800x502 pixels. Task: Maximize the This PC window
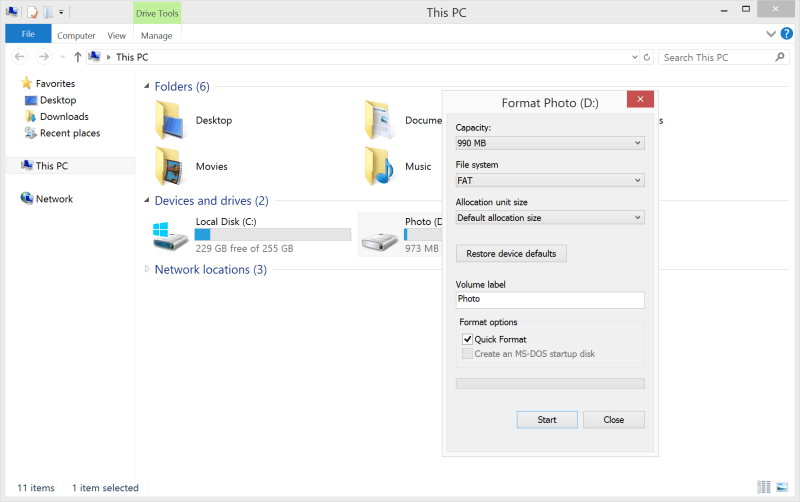(x=746, y=9)
